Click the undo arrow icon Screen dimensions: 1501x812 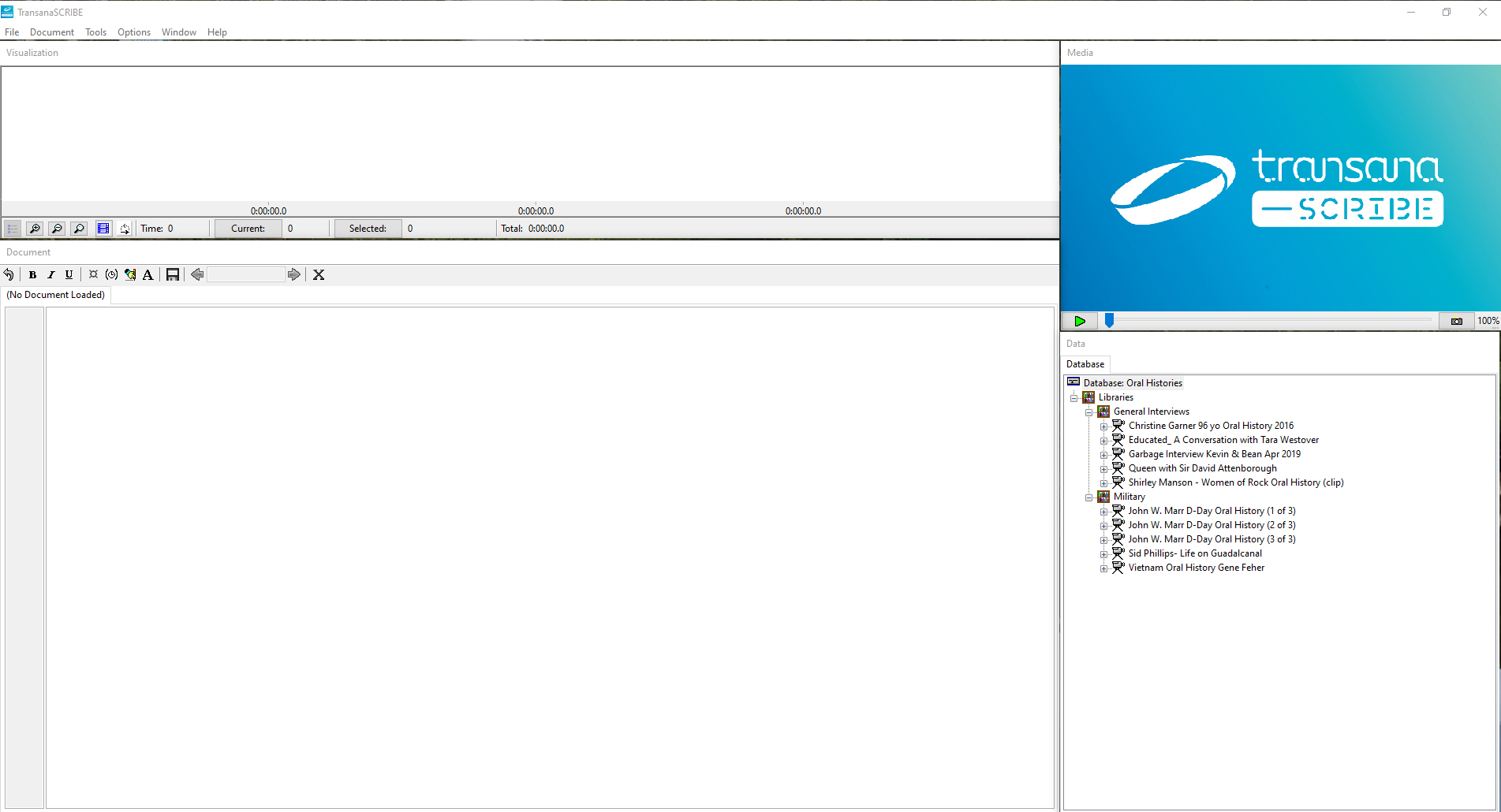(9, 274)
